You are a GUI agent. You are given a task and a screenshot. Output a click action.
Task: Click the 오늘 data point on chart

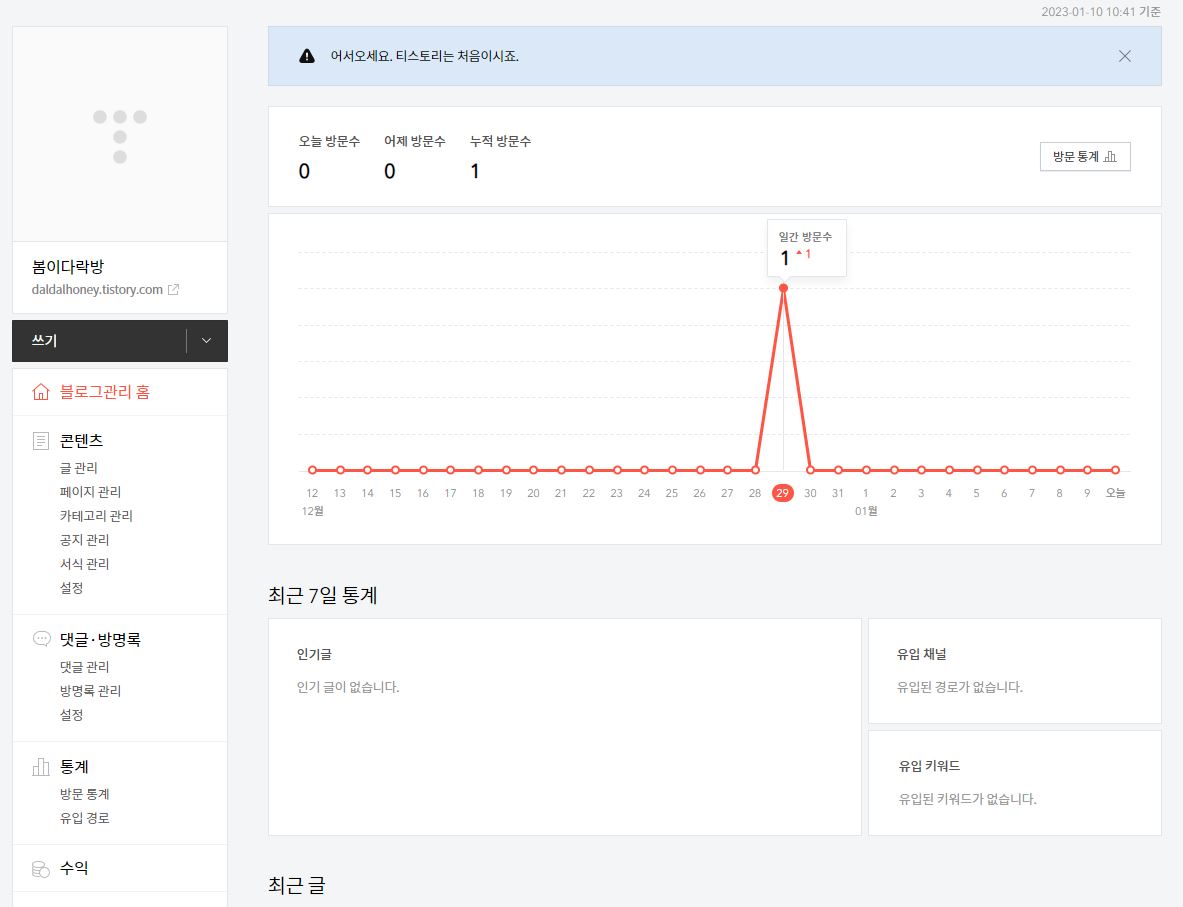point(1115,470)
